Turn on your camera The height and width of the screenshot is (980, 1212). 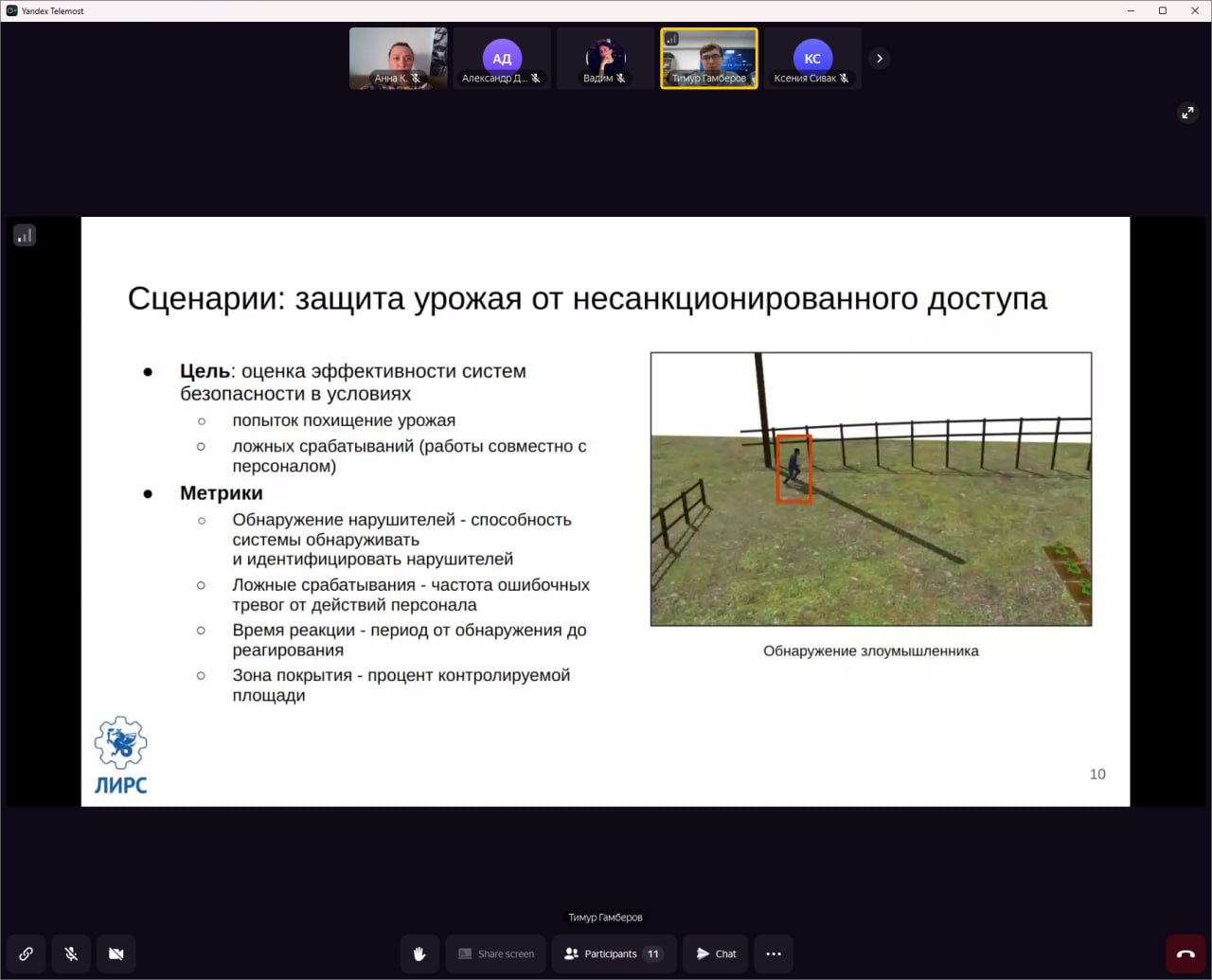116,953
